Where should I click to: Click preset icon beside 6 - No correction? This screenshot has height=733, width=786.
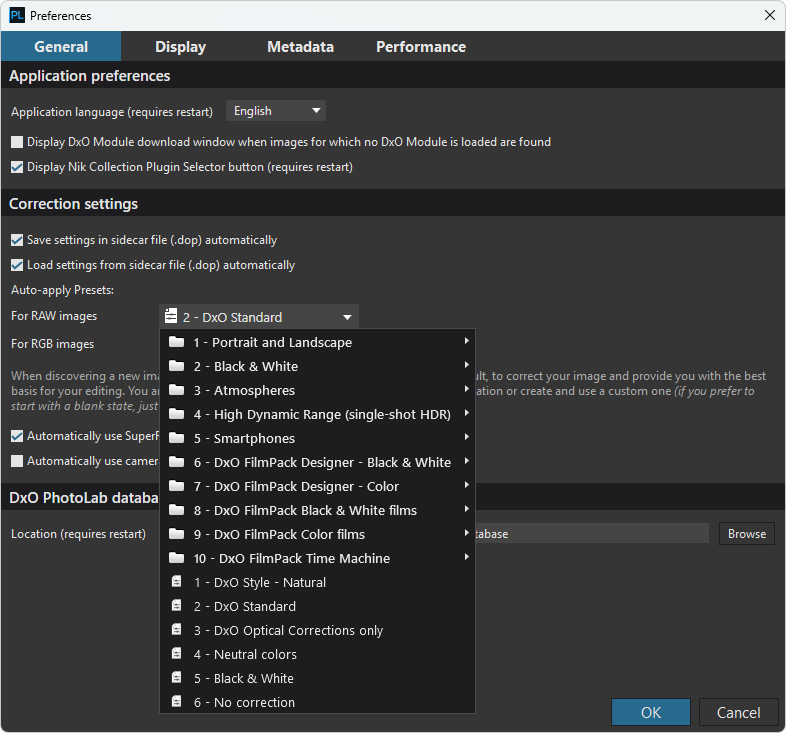(176, 702)
